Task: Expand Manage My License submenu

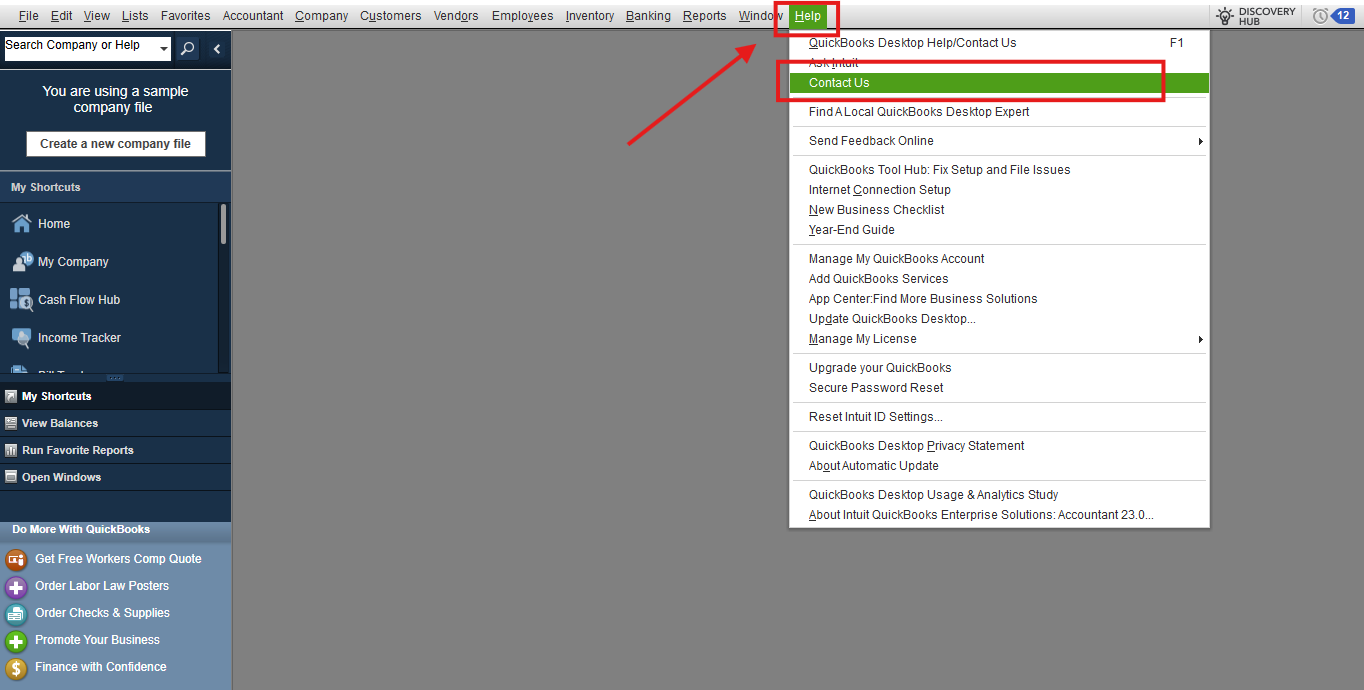Action: coord(1200,339)
